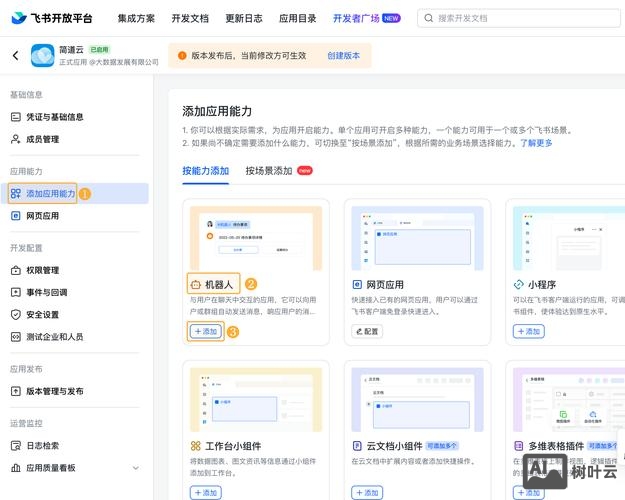Click the 机器人 robot icon

click(196, 285)
